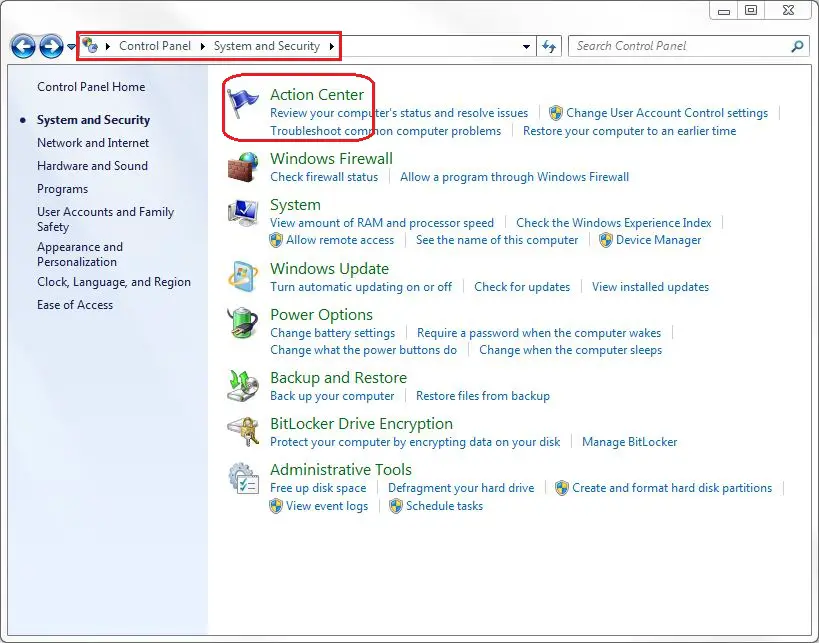Open Ease of Access category
Screen dimensions: 819x643
pyautogui.click(x=75, y=305)
